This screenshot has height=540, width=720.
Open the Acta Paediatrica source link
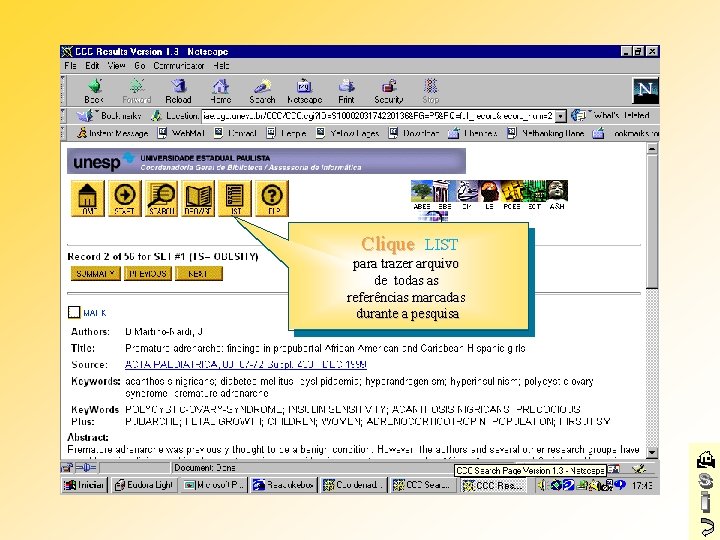[x=246, y=365]
